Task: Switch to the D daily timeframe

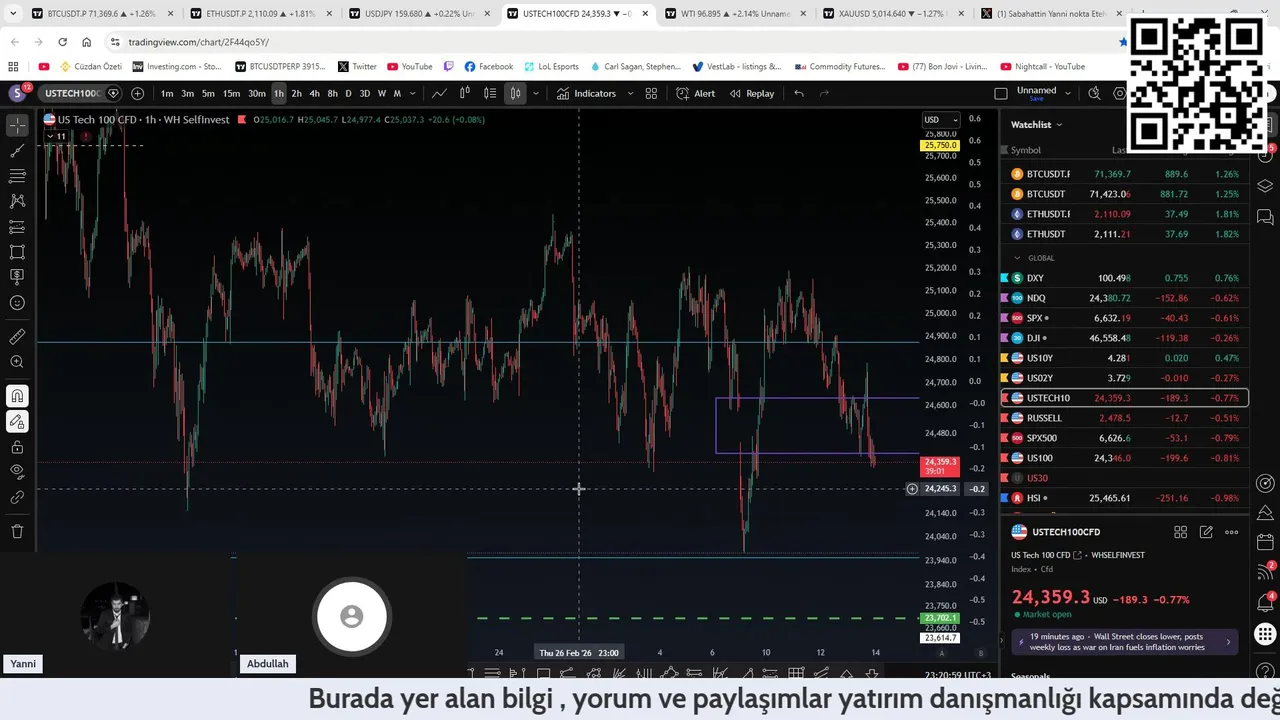Action: pos(348,93)
